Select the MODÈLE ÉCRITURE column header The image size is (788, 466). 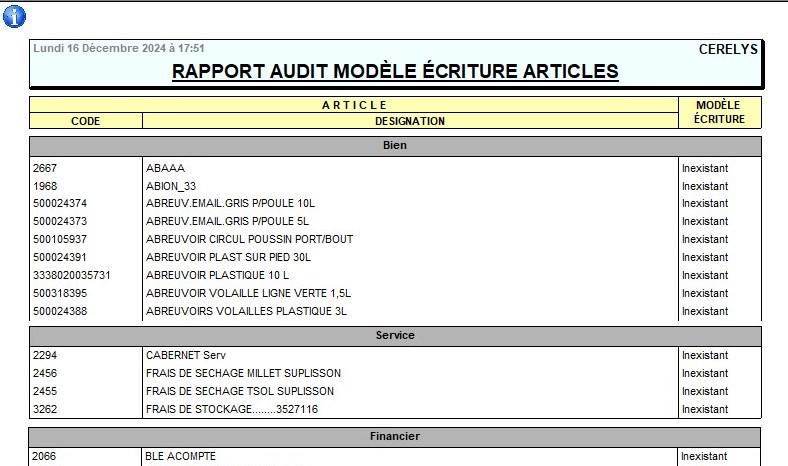point(718,112)
